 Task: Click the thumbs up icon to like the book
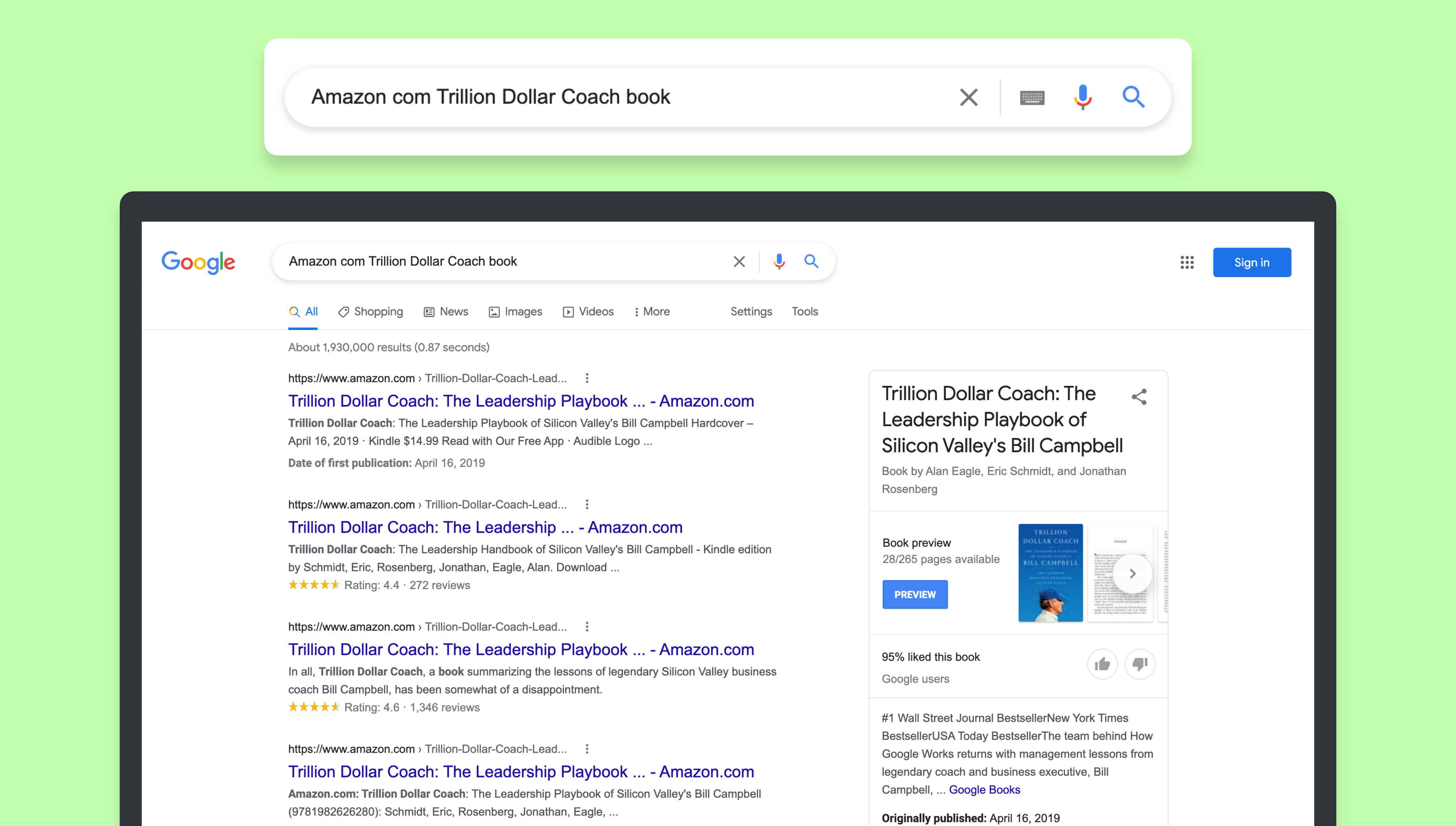1102,664
